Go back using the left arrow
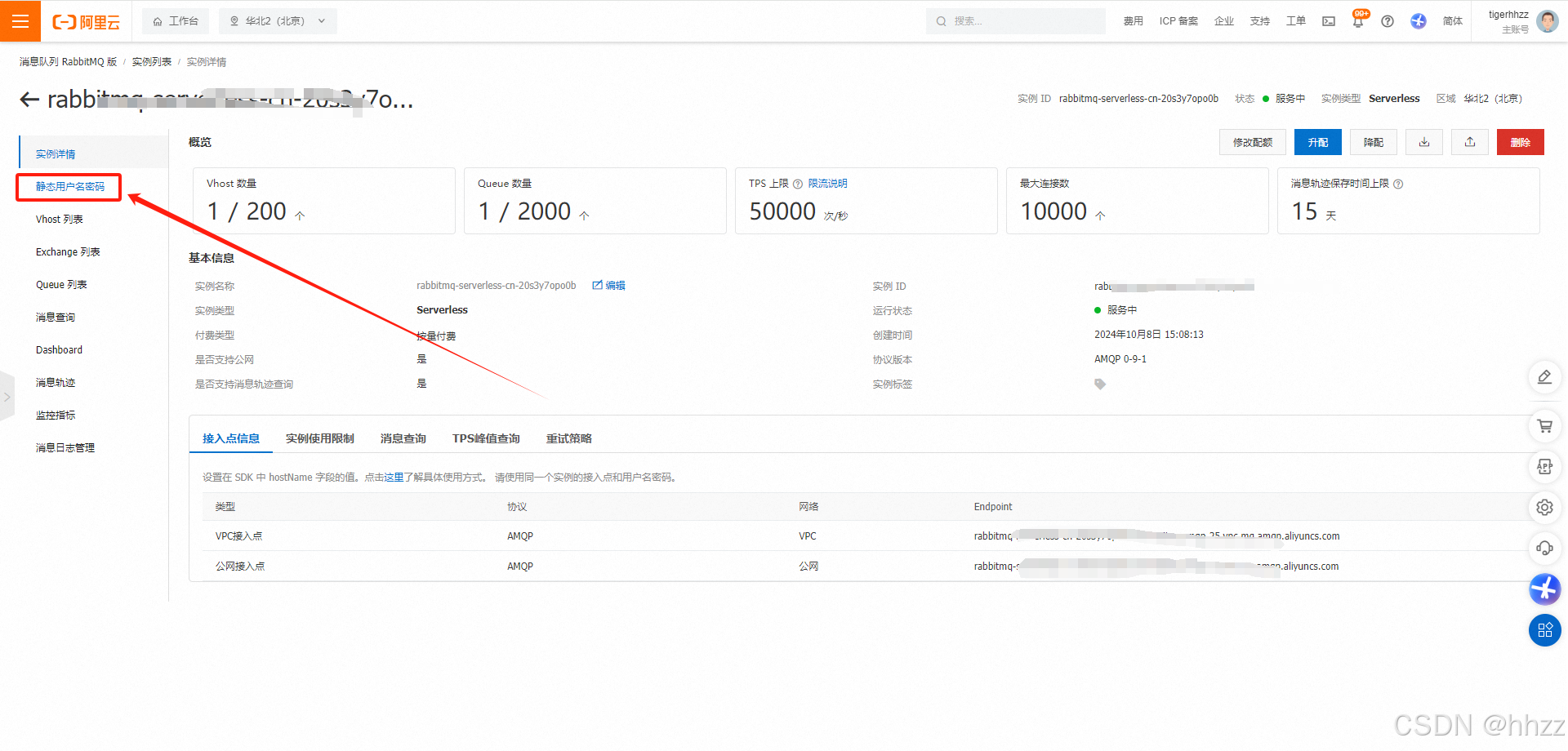This screenshot has width=1568, height=751. pos(29,100)
